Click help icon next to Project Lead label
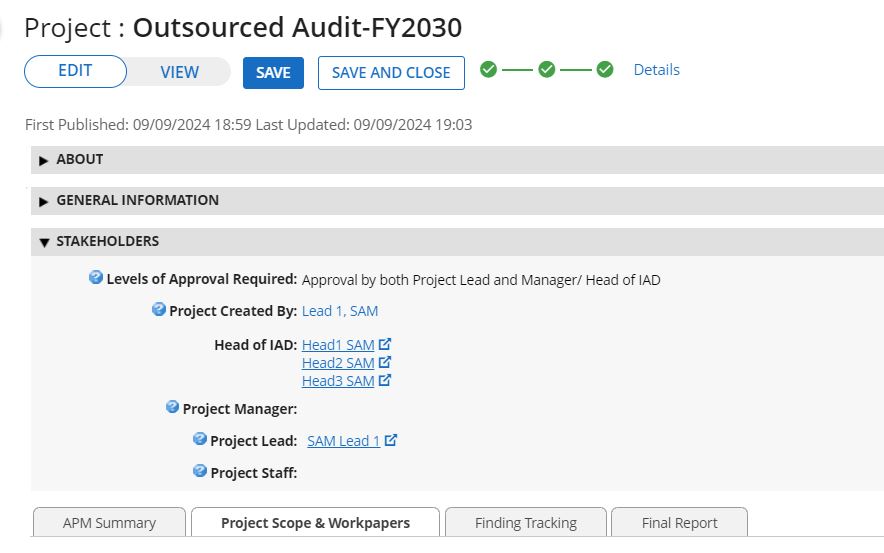 click(x=200, y=439)
